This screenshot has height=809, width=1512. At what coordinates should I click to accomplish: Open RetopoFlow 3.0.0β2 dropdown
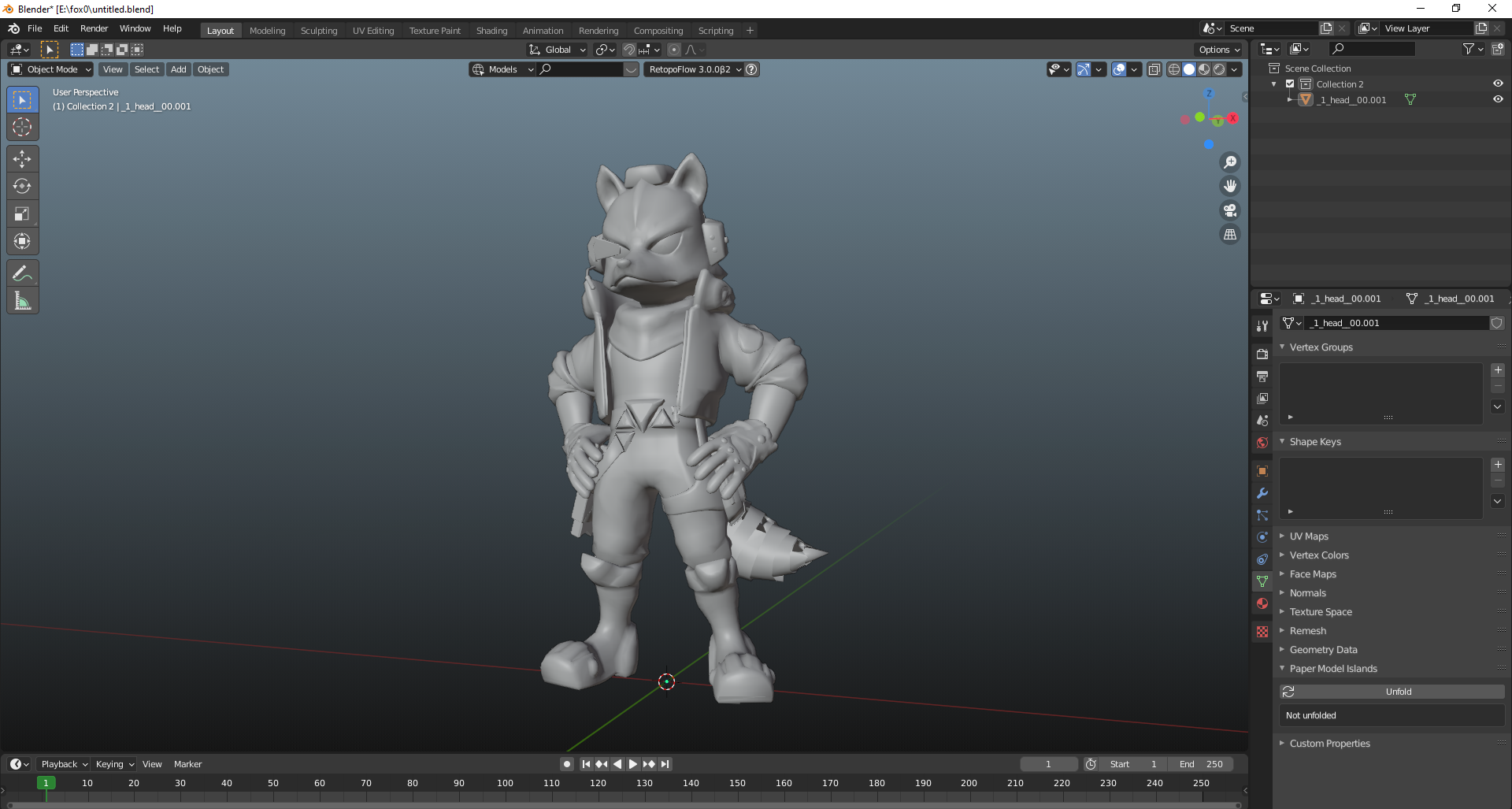(694, 69)
